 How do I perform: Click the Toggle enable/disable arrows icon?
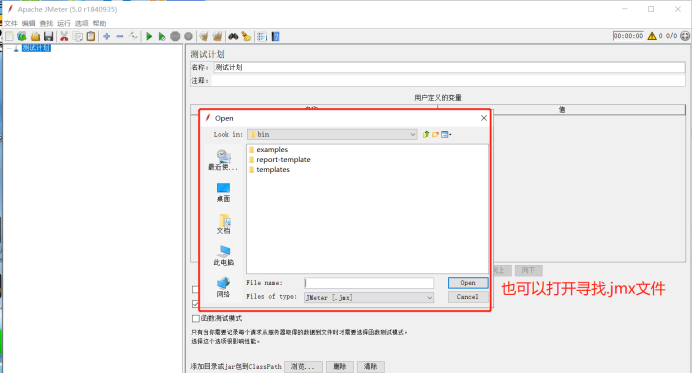click(x=133, y=36)
